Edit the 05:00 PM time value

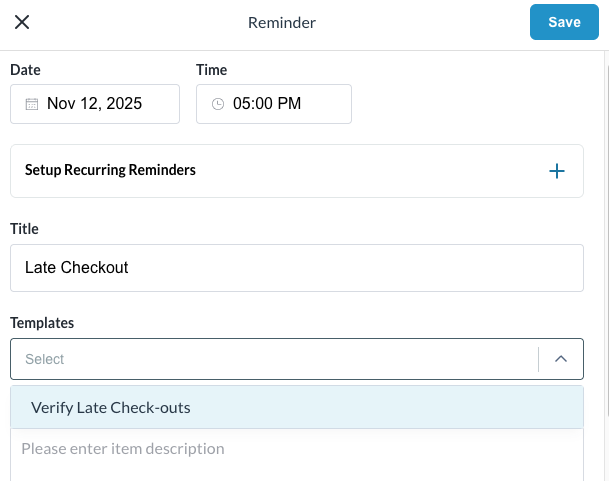pyautogui.click(x=267, y=104)
